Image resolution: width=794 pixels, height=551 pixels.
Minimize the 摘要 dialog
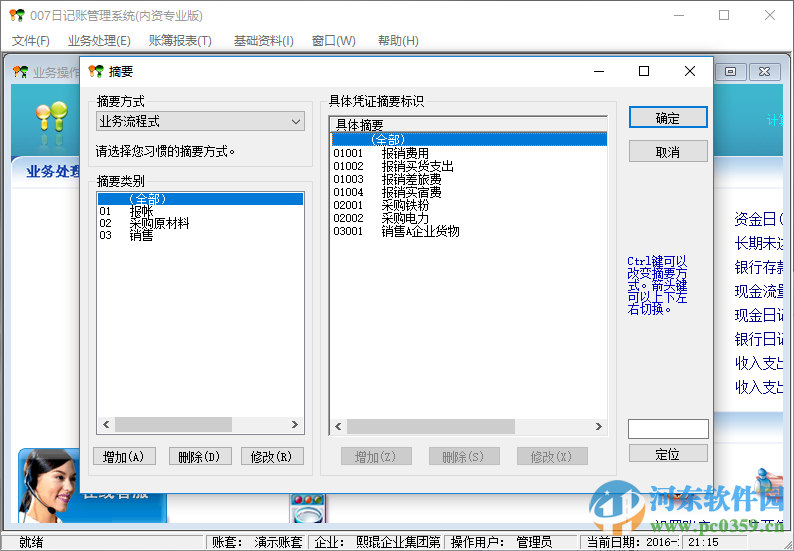(599, 71)
